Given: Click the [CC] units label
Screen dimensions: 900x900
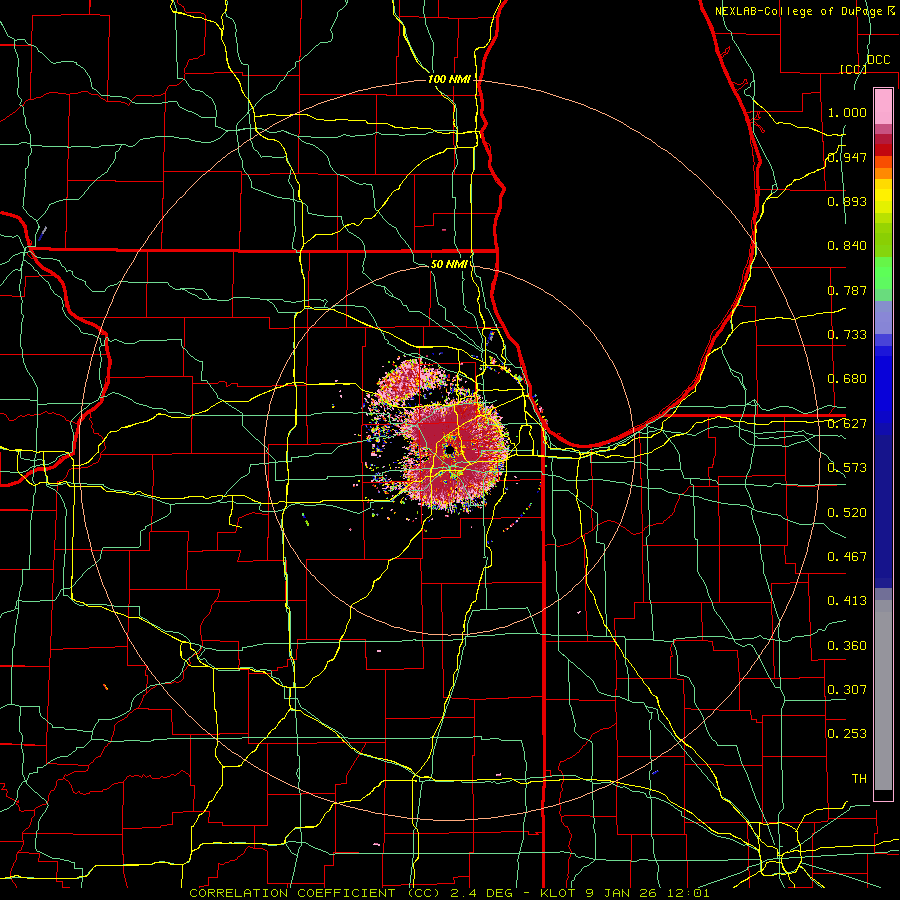Looking at the screenshot, I should pyautogui.click(x=853, y=69).
